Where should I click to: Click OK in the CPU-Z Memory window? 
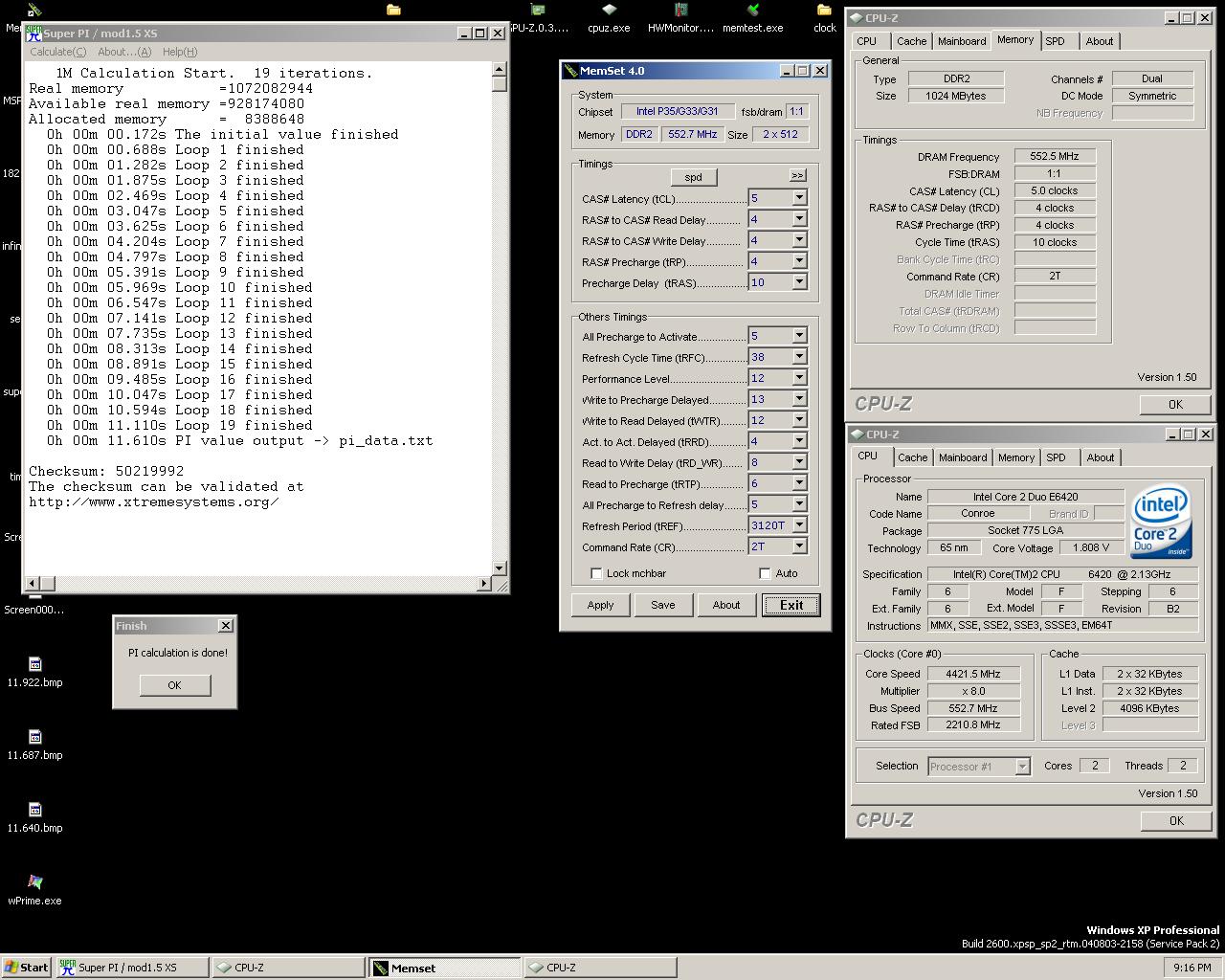tap(1175, 404)
